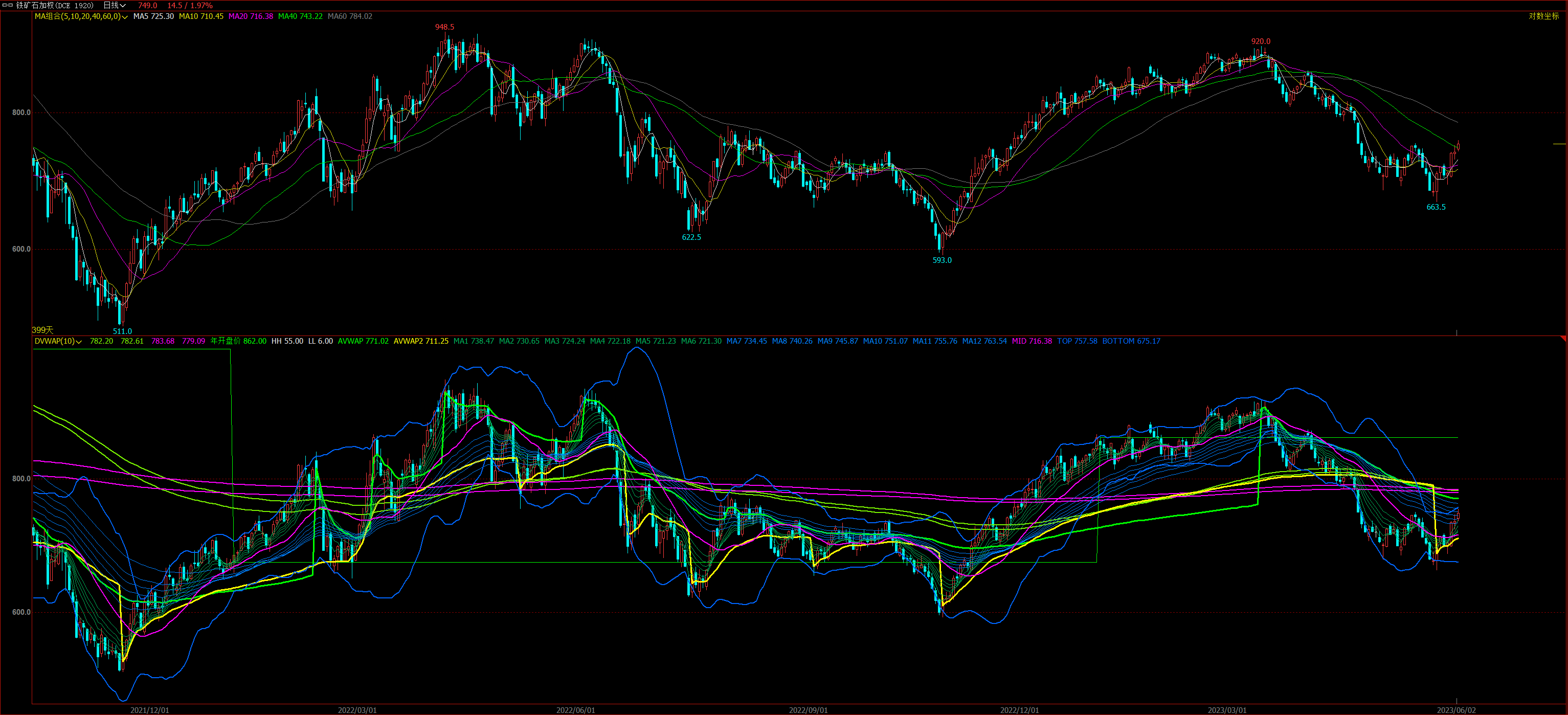Select the 2022/06/01 date on time axis
Viewport: 1568px width, 715px height.
point(575,710)
